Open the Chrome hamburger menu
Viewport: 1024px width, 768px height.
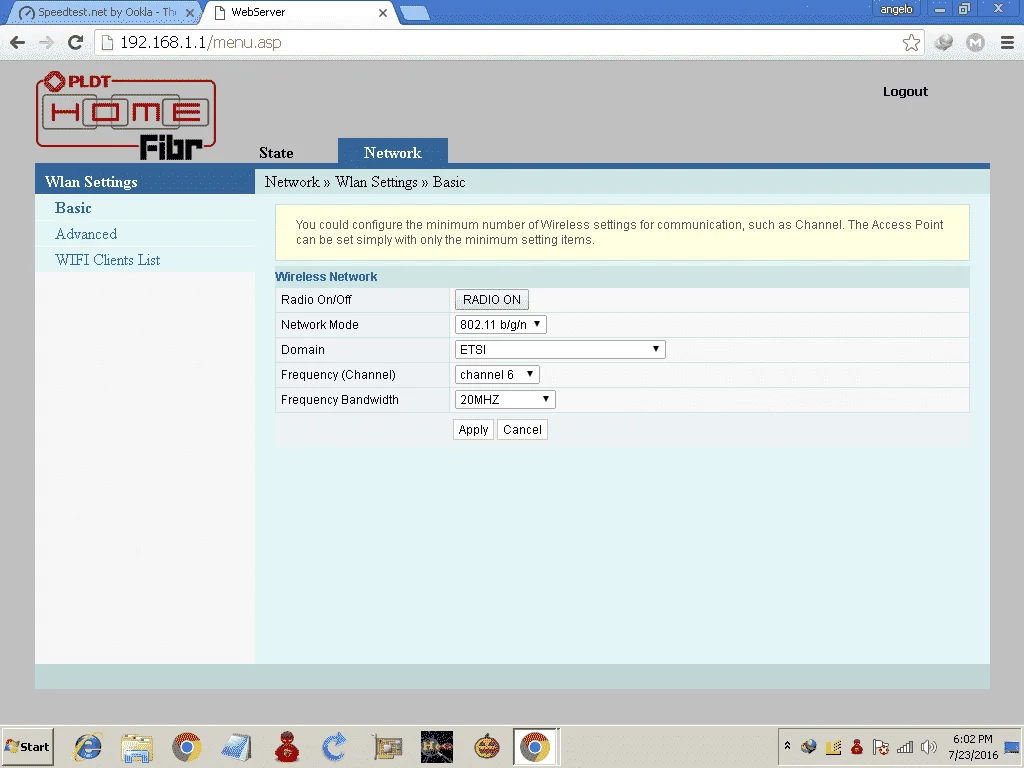1007,42
